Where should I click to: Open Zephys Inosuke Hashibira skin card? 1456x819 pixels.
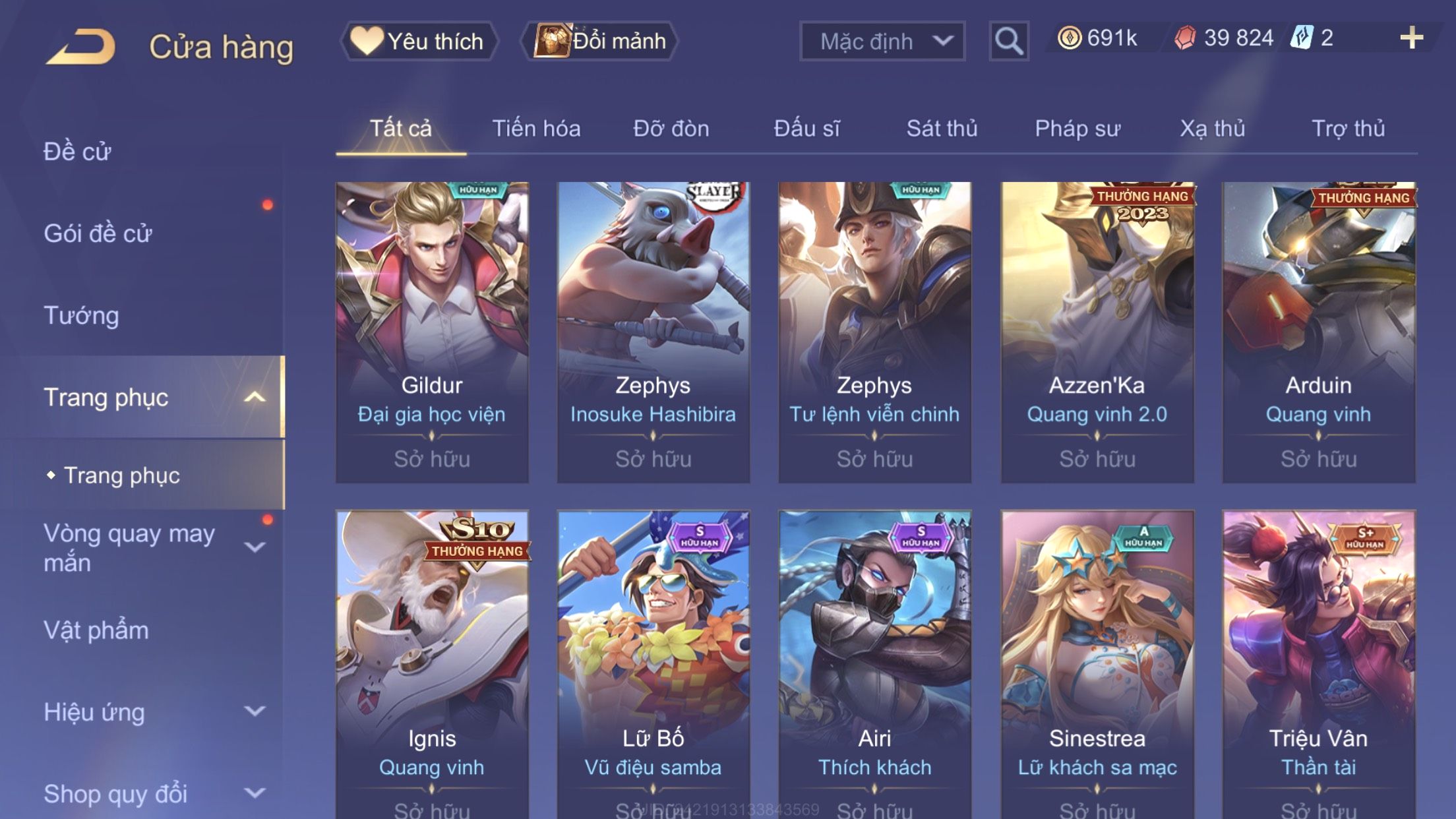click(653, 332)
